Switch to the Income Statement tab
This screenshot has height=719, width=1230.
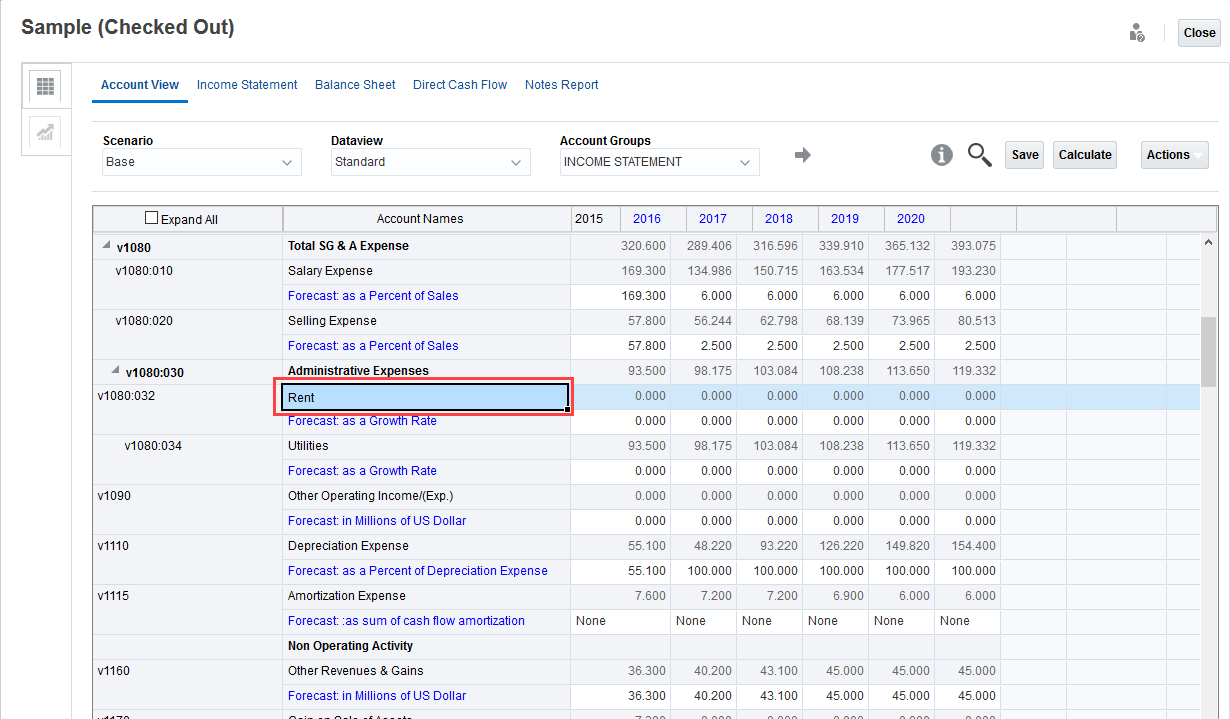247,85
